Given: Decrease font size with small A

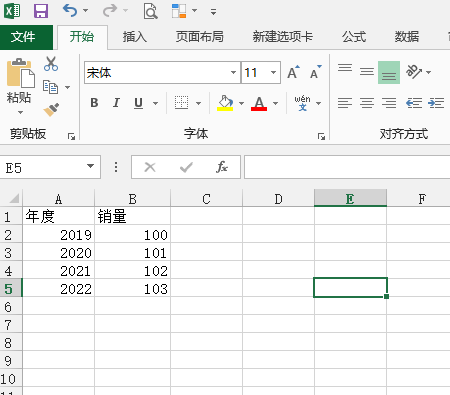Looking at the screenshot, I should (316, 72).
